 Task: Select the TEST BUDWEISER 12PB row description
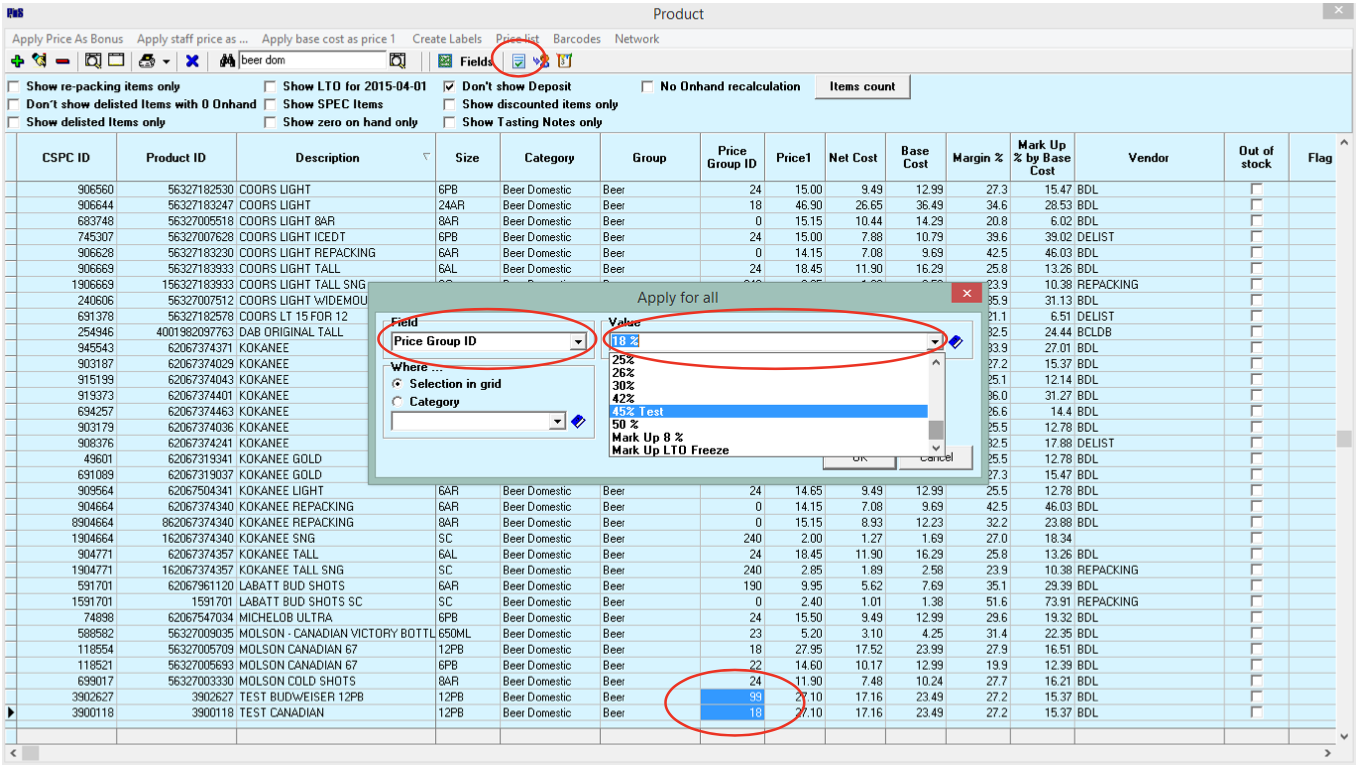tap(336, 697)
